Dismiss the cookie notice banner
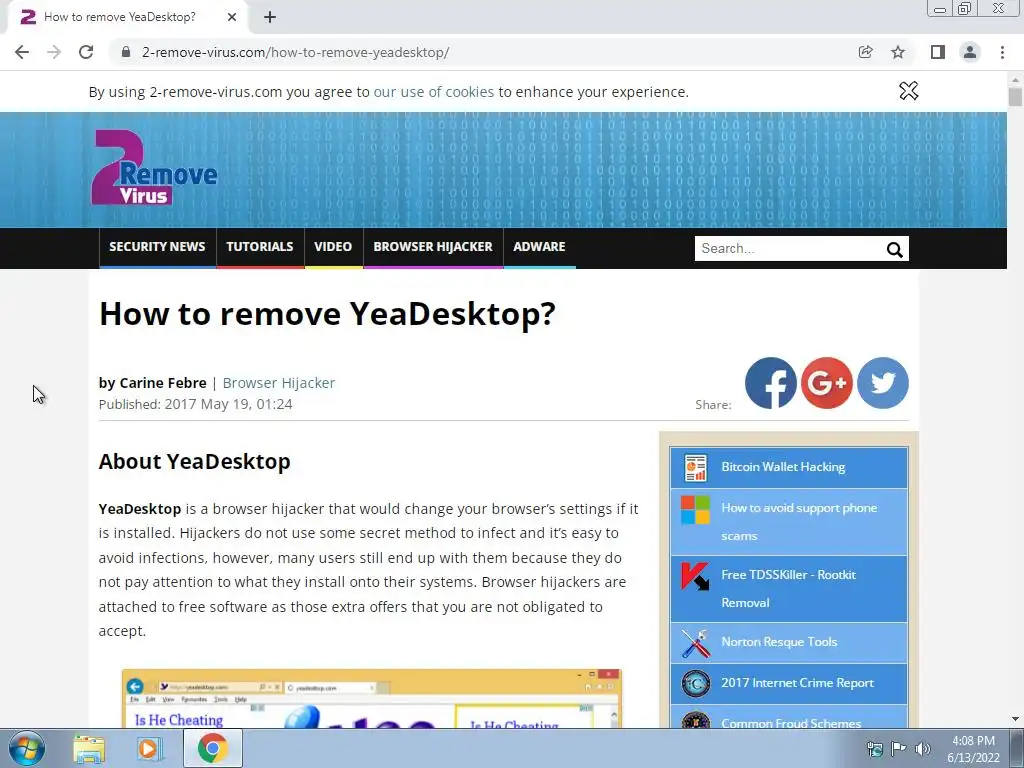Viewport: 1024px width, 768px height. pyautogui.click(x=908, y=91)
